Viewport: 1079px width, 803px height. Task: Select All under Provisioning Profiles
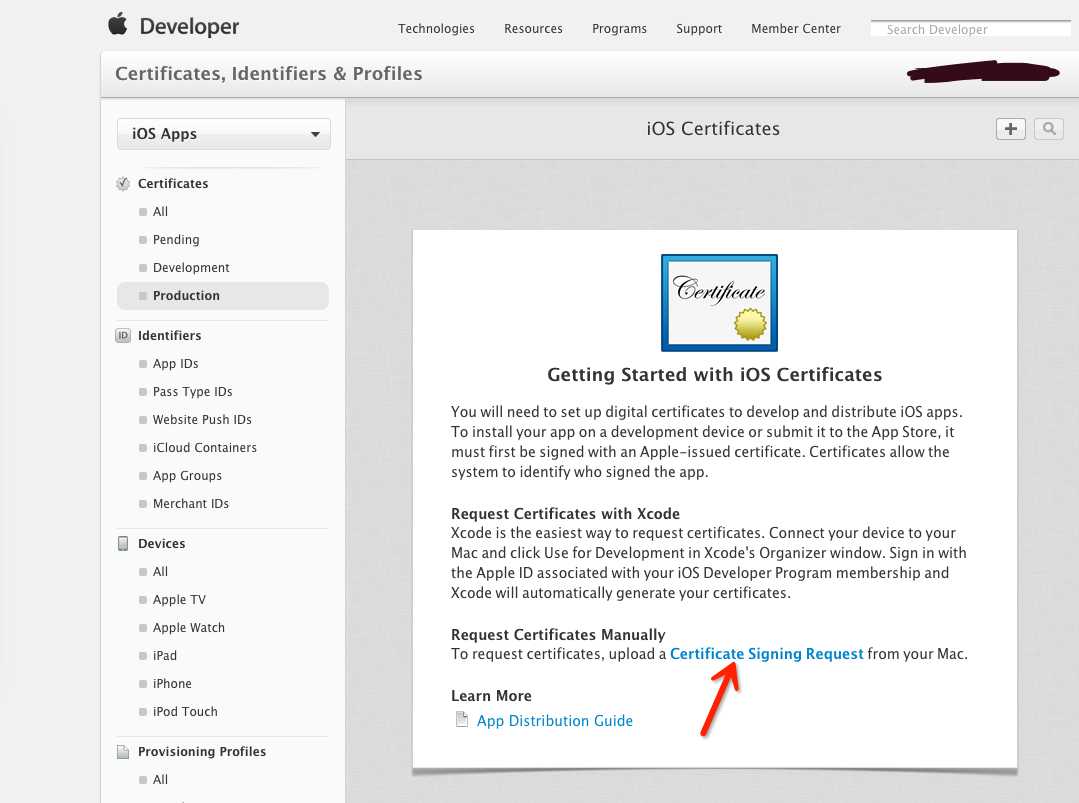(160, 780)
